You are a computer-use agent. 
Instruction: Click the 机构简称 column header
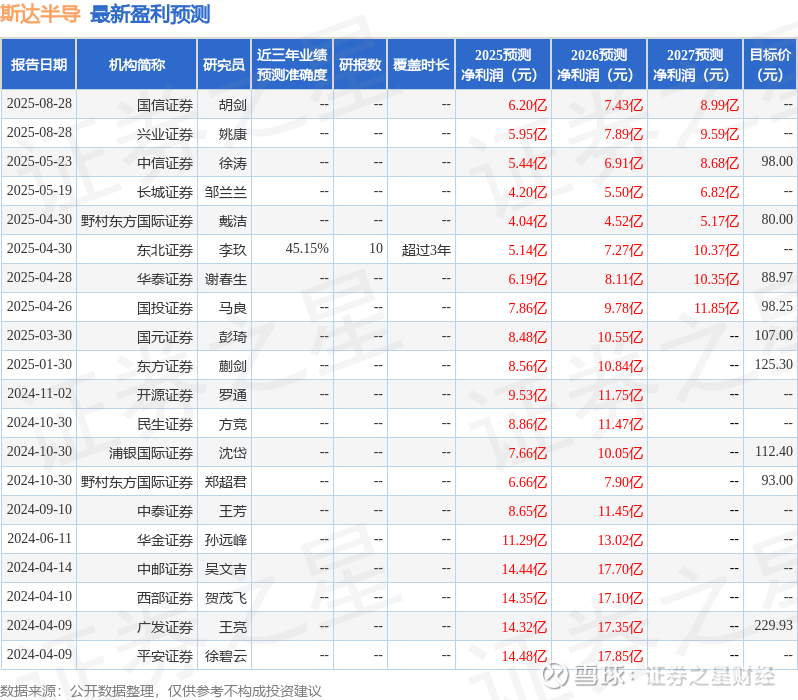[136, 64]
